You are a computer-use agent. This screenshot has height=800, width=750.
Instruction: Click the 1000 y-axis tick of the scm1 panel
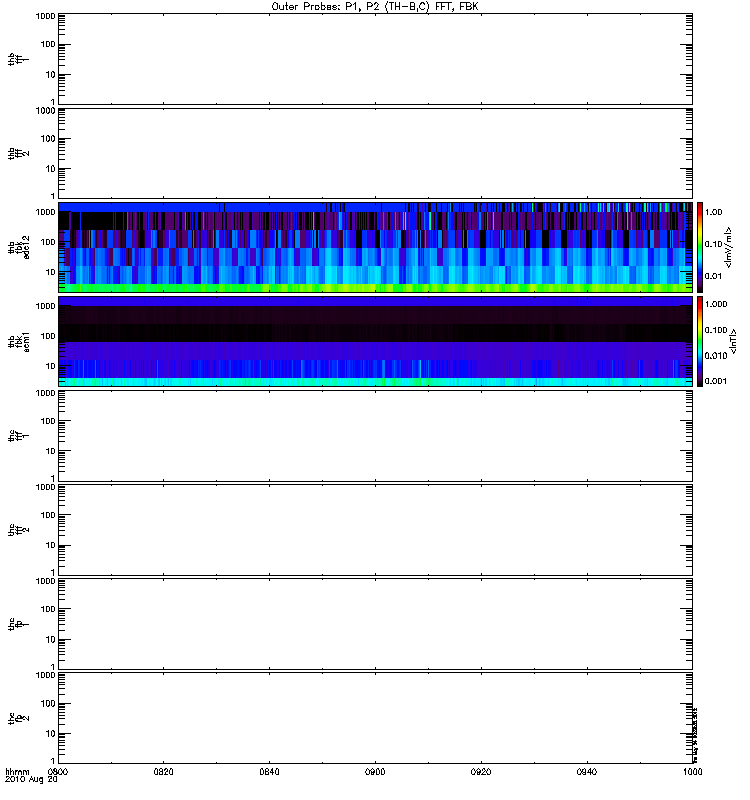point(45,306)
